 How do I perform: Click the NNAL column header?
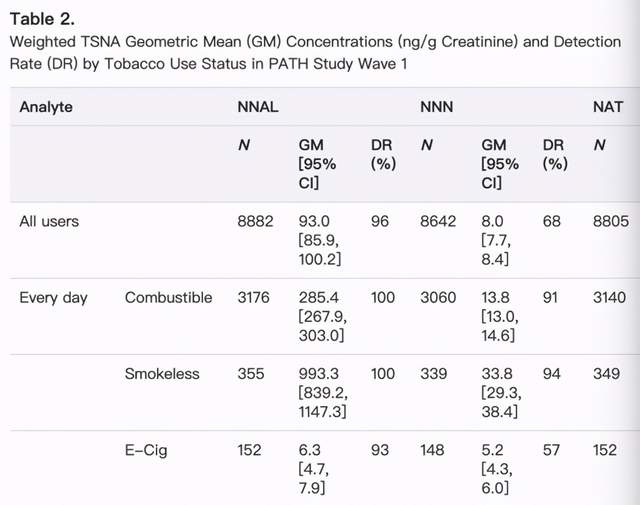pyautogui.click(x=258, y=107)
